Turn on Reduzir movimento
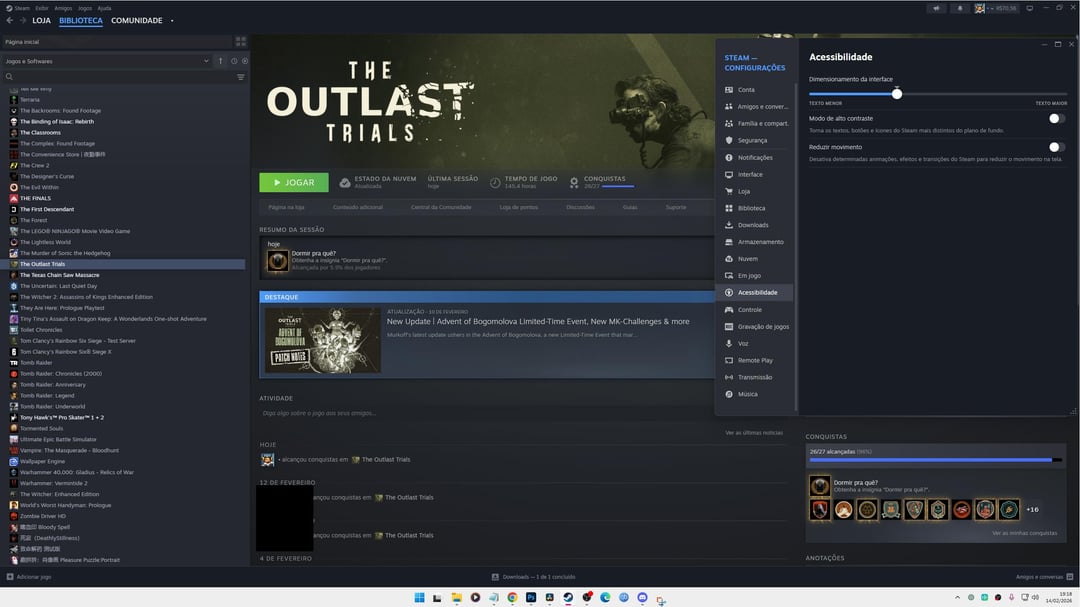The width and height of the screenshot is (1080, 607). tap(1055, 147)
